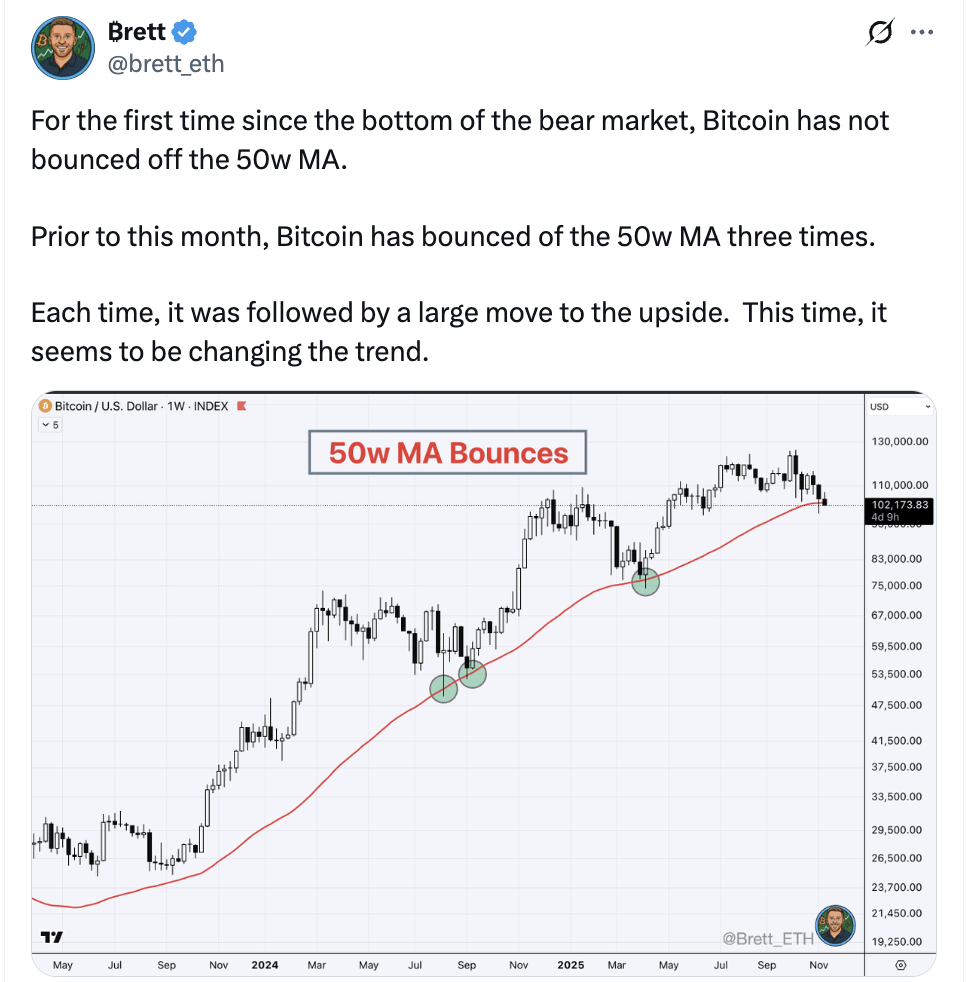968x982 pixels.
Task: Click the 2025 label on the time axis
Action: point(570,965)
